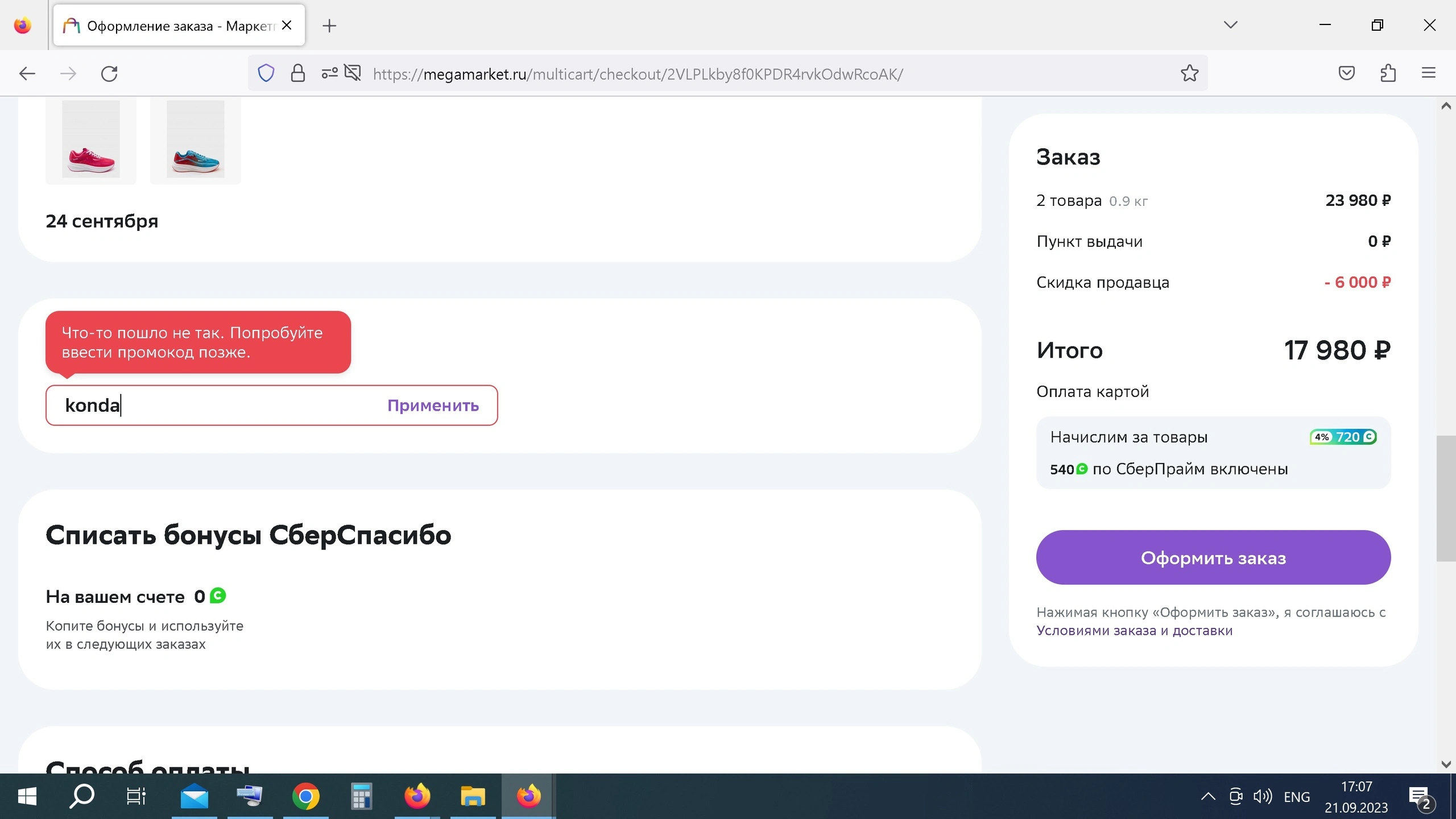Open the Extensions puzzle icon
The image size is (1456, 819).
(1388, 73)
